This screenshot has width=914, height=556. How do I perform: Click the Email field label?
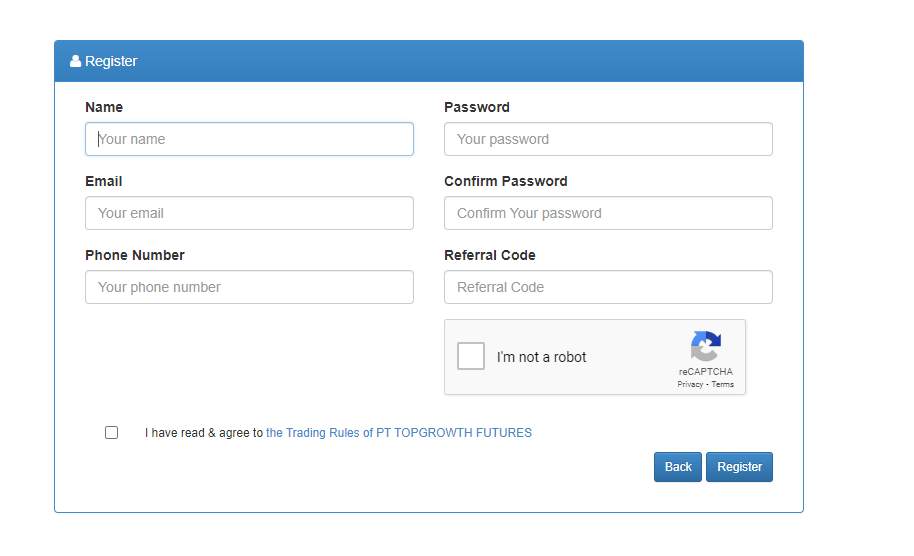[x=104, y=181]
